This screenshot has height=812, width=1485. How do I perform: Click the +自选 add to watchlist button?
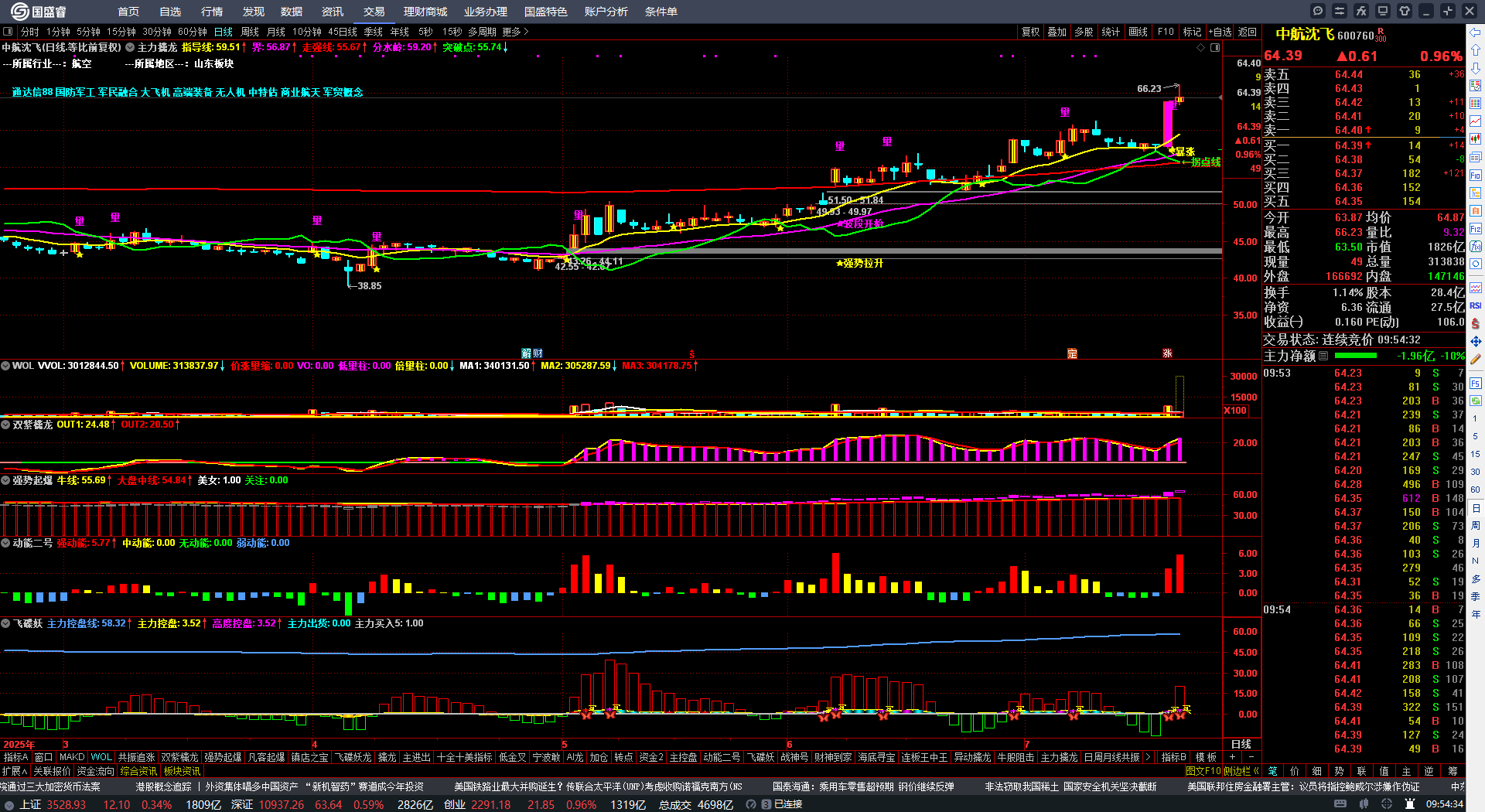click(1220, 32)
